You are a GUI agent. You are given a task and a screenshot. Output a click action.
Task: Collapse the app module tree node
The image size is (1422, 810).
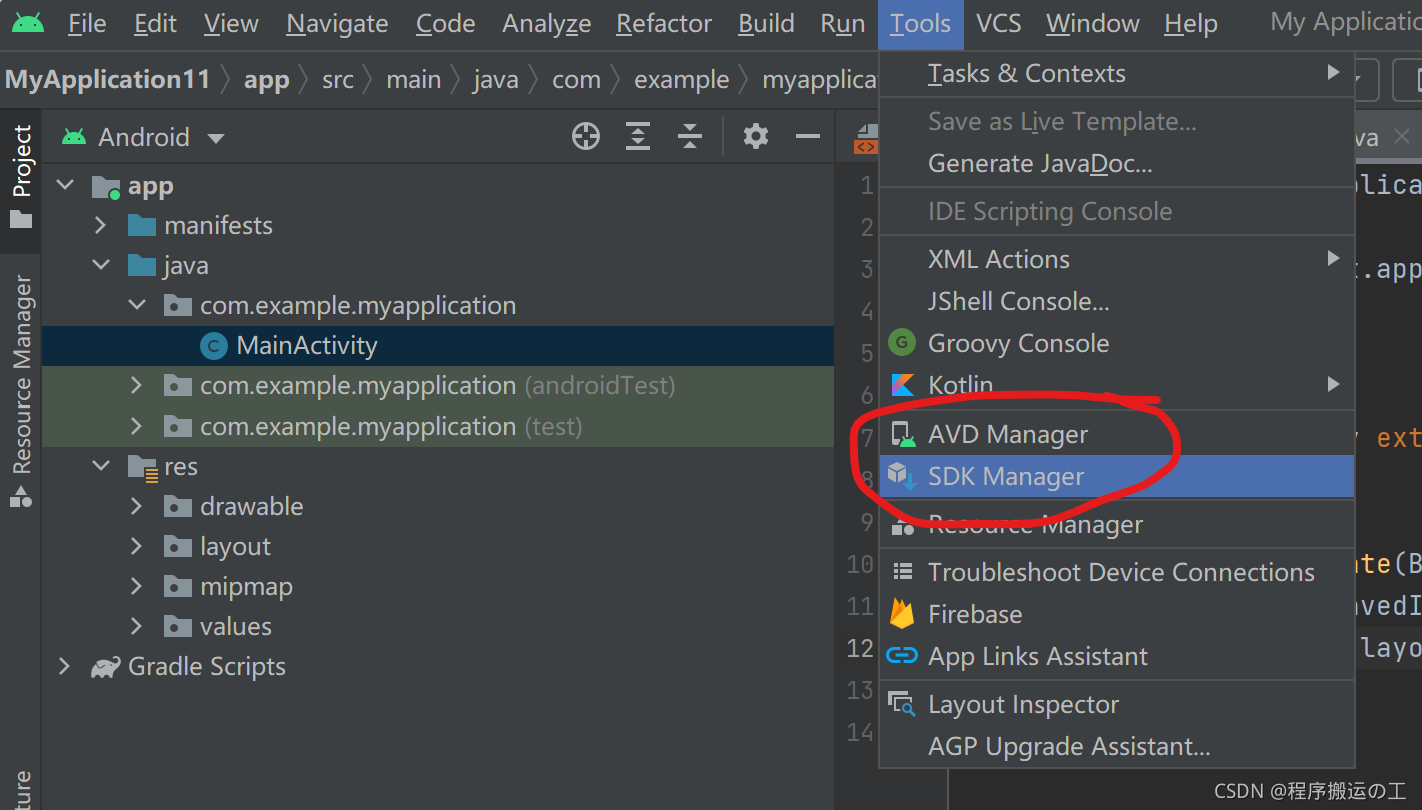point(65,186)
